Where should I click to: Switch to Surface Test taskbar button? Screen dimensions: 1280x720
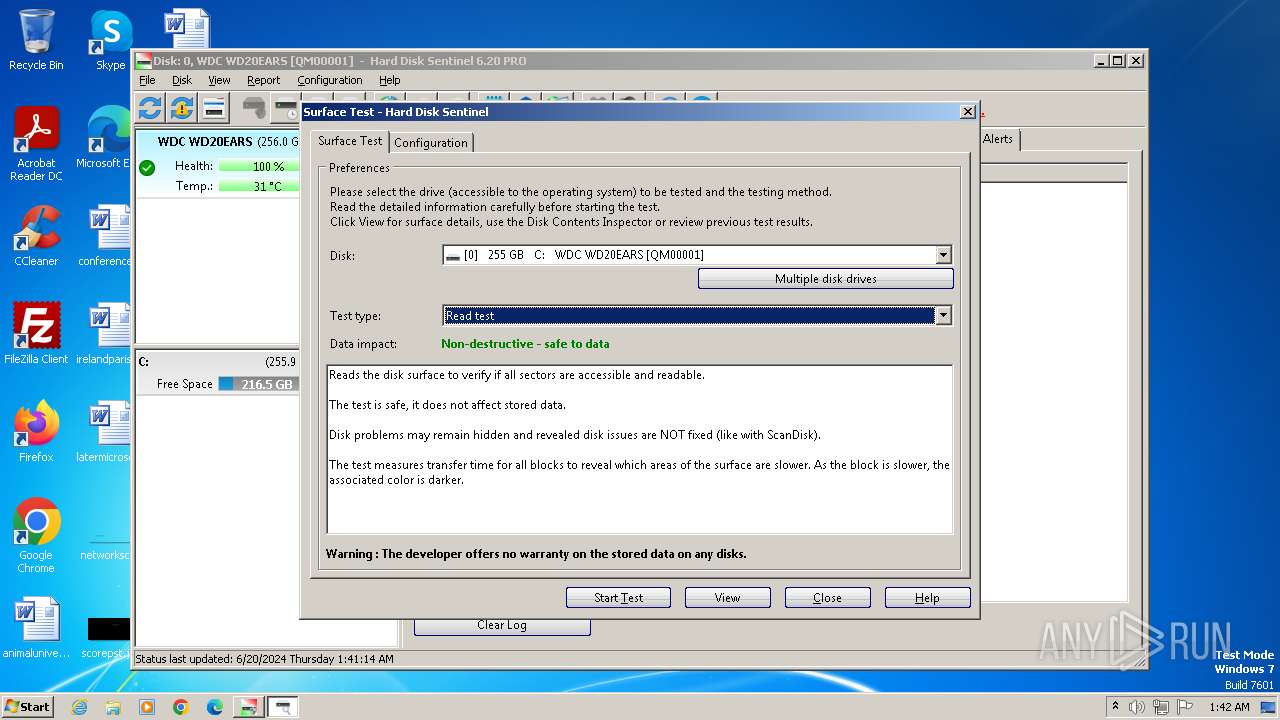282,707
